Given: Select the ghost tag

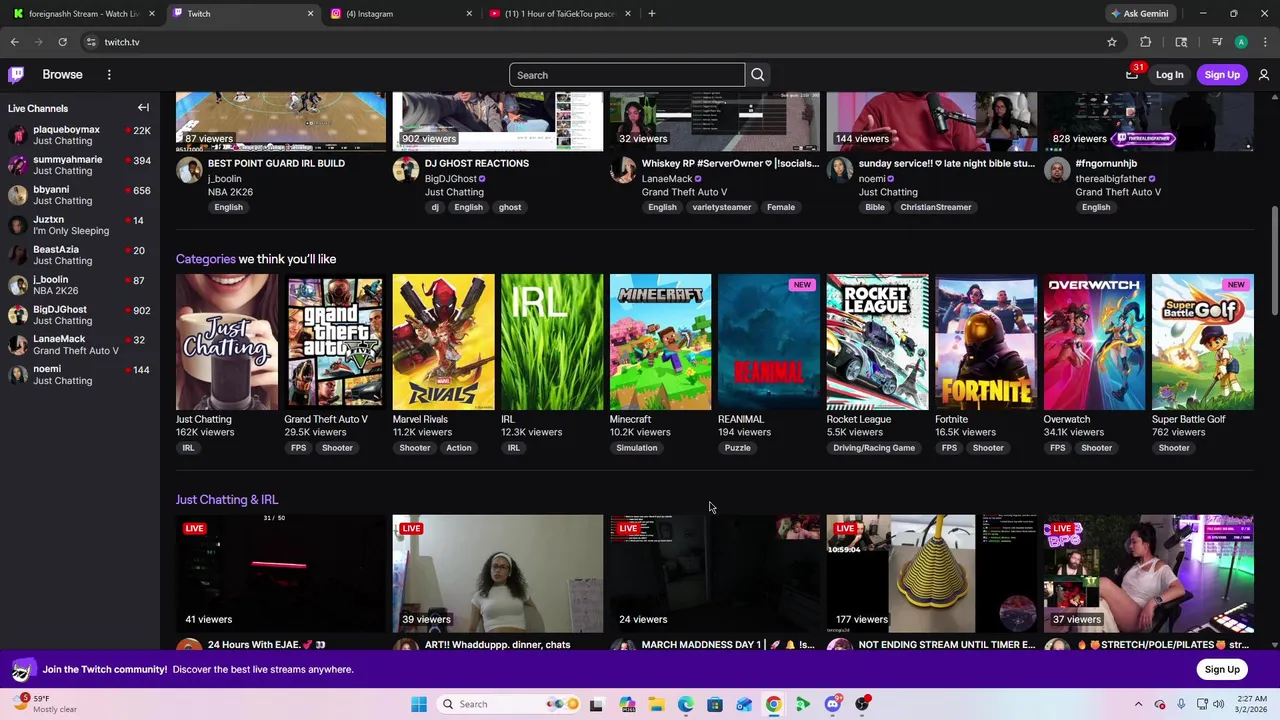Looking at the screenshot, I should coord(510,207).
